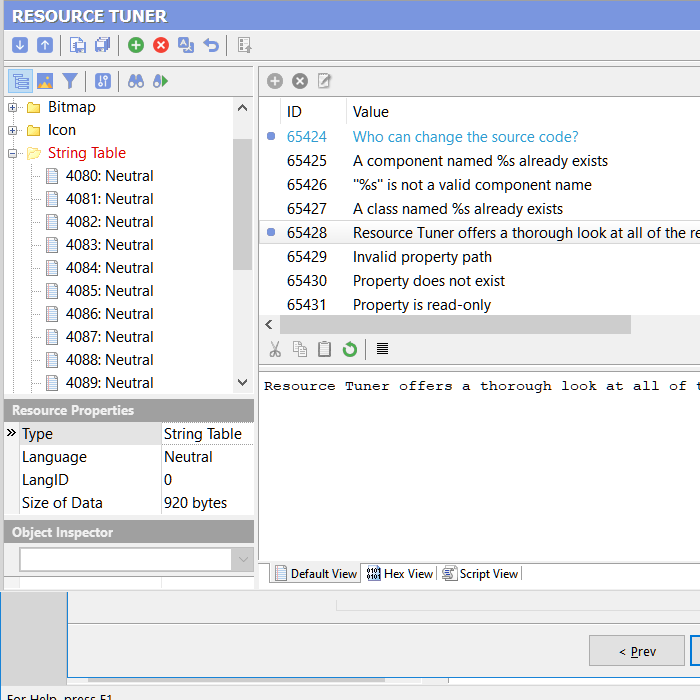Select tree item 4089: Neutral

click(109, 383)
